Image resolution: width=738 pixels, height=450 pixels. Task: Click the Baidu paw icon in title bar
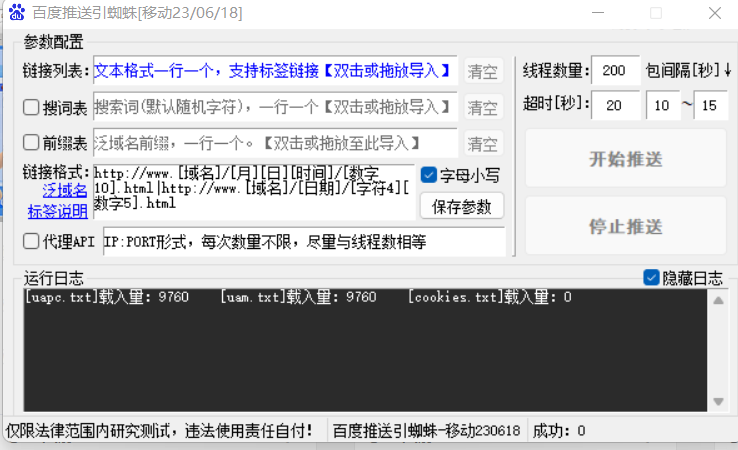(17, 14)
